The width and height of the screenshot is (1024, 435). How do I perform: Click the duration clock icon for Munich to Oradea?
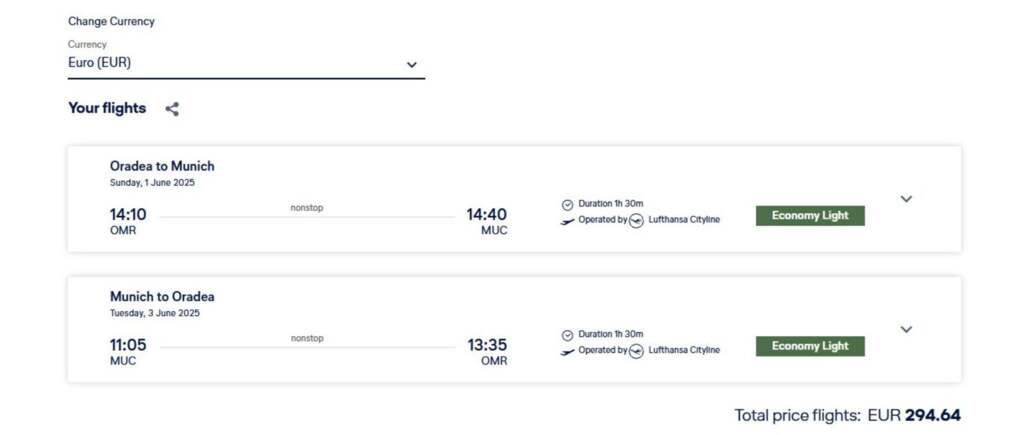pyautogui.click(x=568, y=335)
